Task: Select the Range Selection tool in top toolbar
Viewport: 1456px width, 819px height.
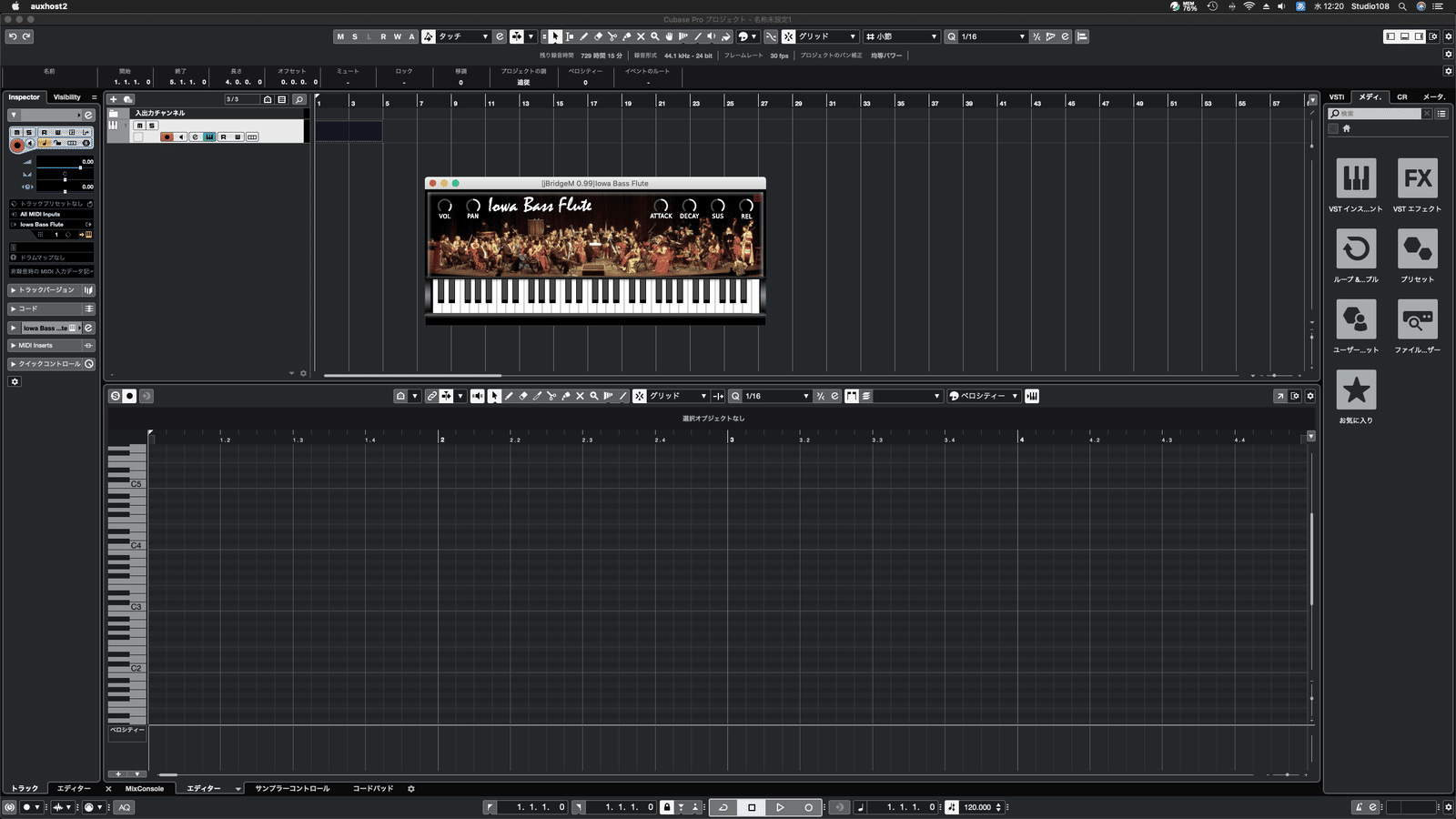Action: (570, 36)
